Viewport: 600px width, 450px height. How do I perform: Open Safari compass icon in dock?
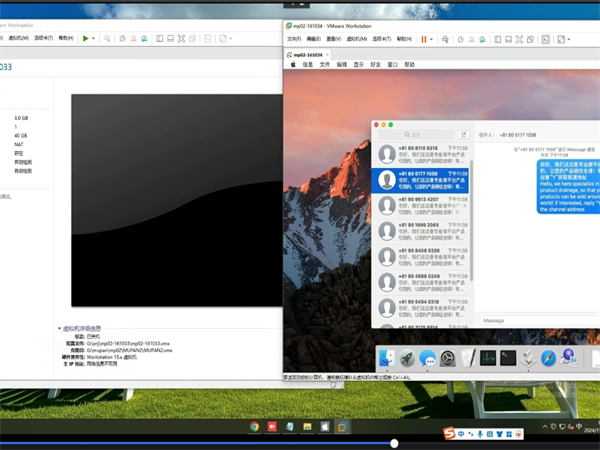point(548,358)
